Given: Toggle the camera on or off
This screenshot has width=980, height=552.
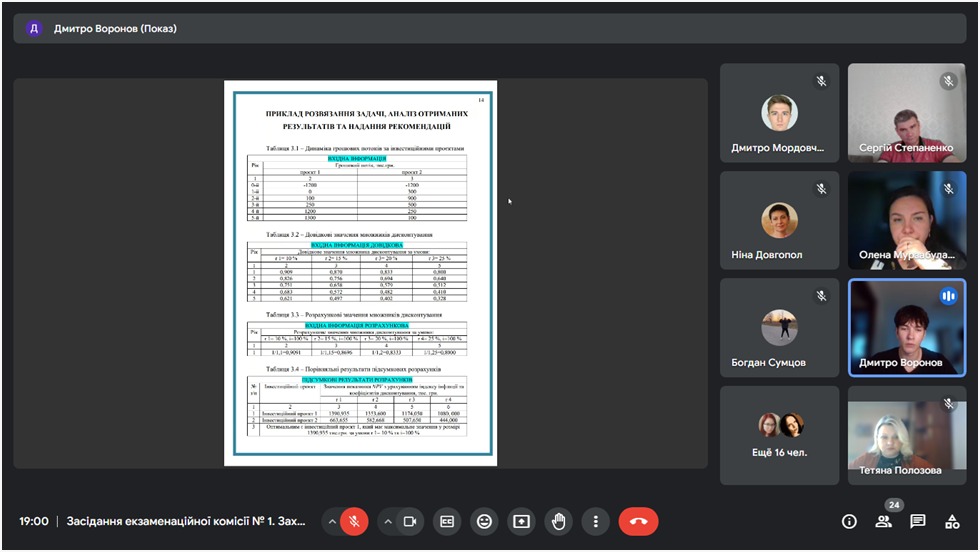Looking at the screenshot, I should (409, 521).
